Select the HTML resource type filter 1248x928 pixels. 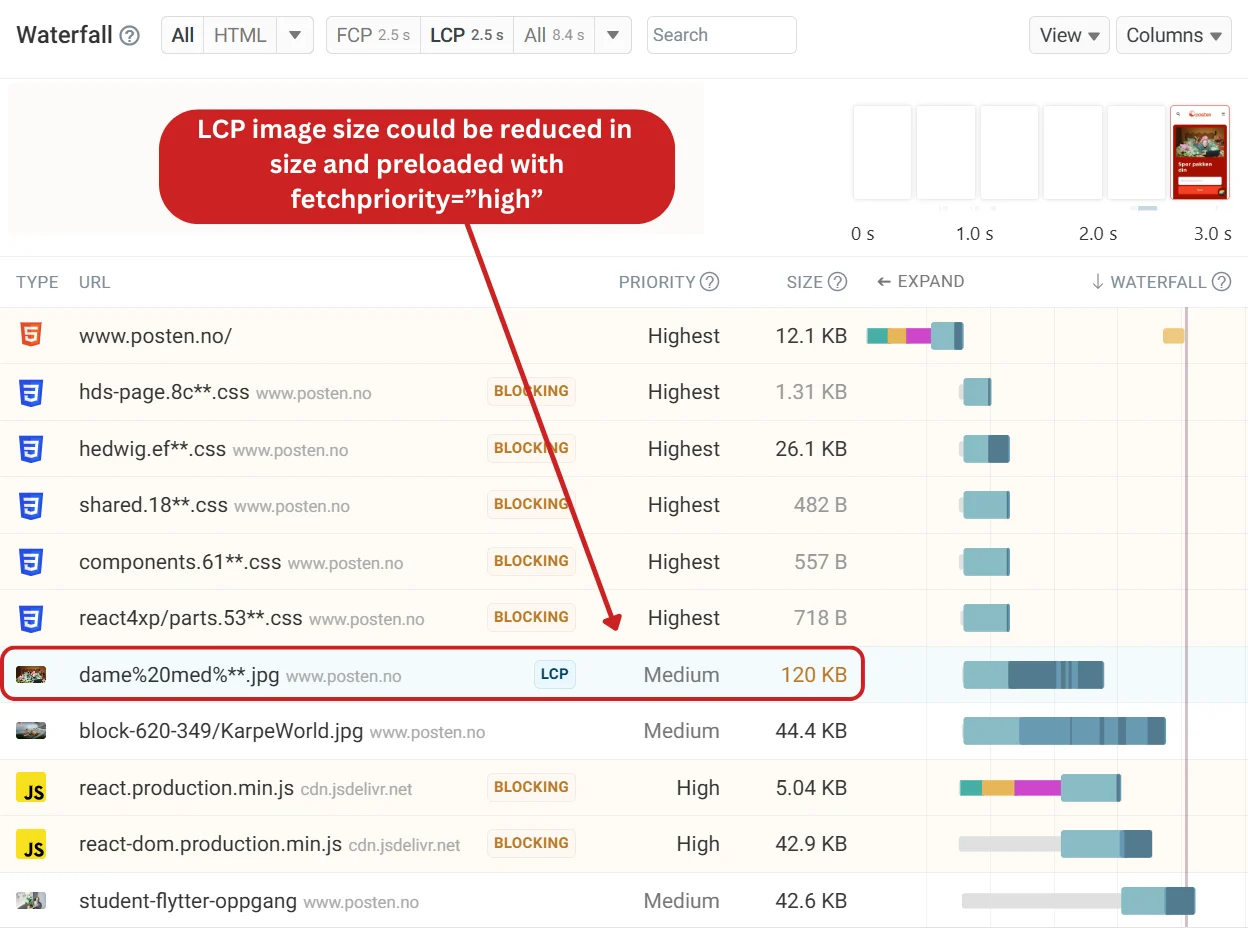(240, 35)
